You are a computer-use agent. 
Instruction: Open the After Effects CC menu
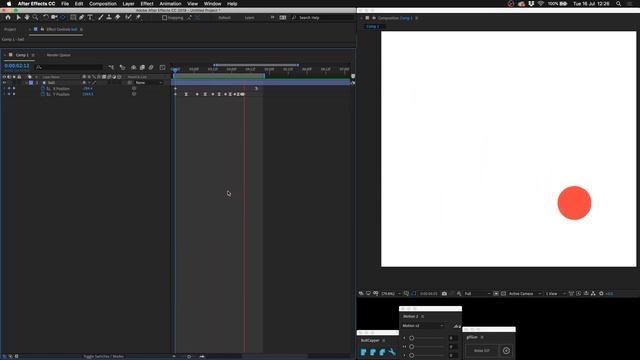pos(36,4)
